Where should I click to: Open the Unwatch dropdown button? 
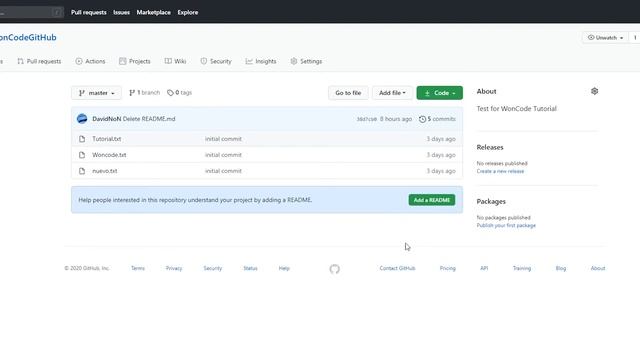tap(605, 38)
